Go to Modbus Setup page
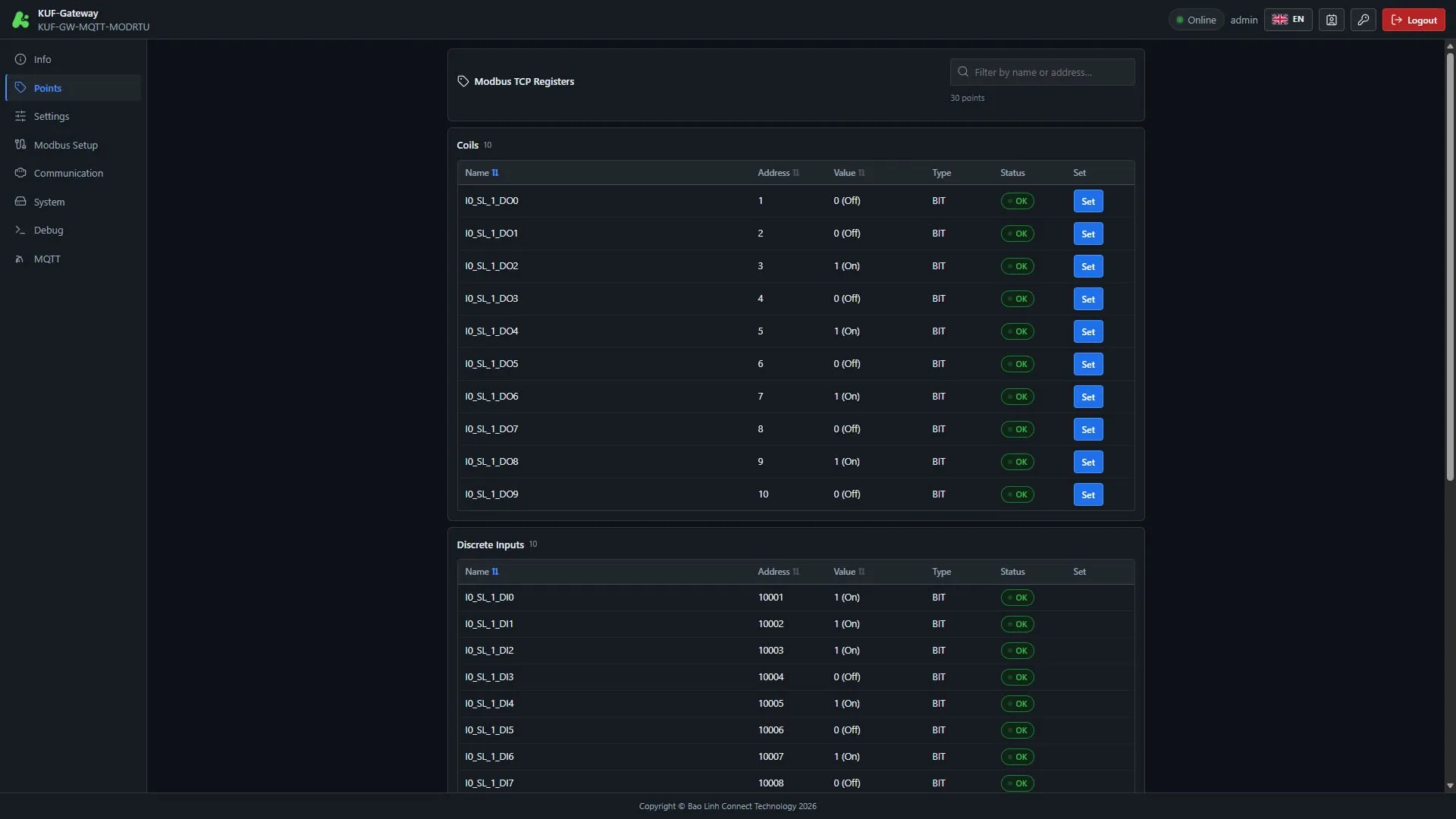 pos(73,145)
